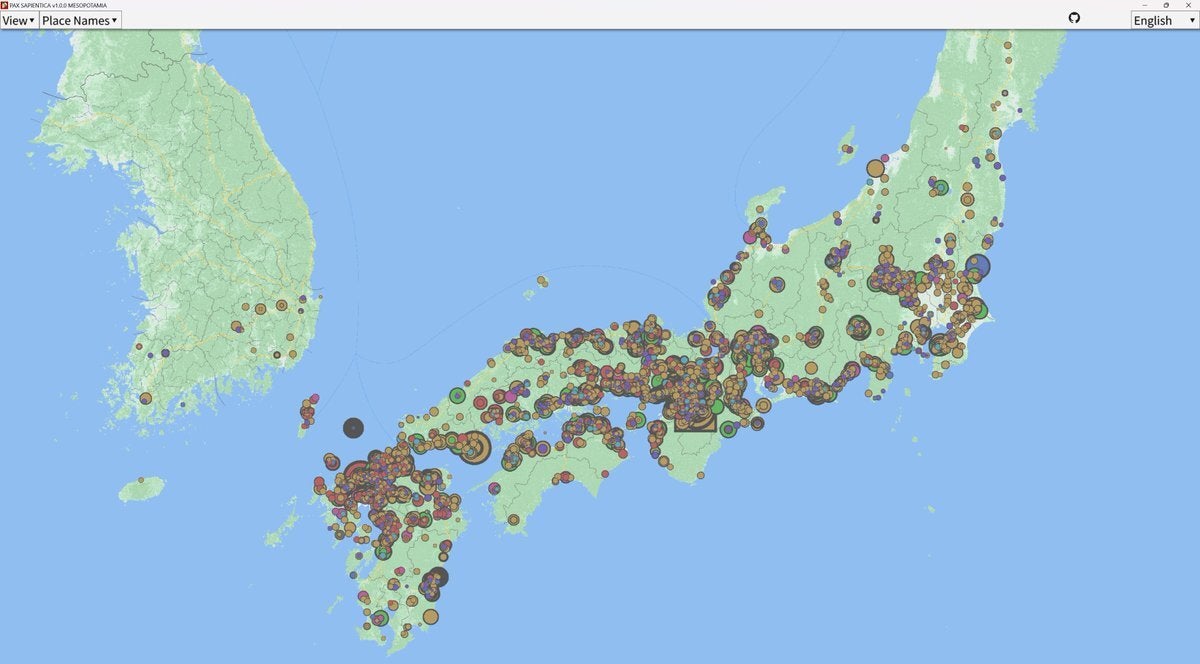Open the GitHub repository icon
Viewport: 1200px width, 664px height.
(x=1075, y=18)
